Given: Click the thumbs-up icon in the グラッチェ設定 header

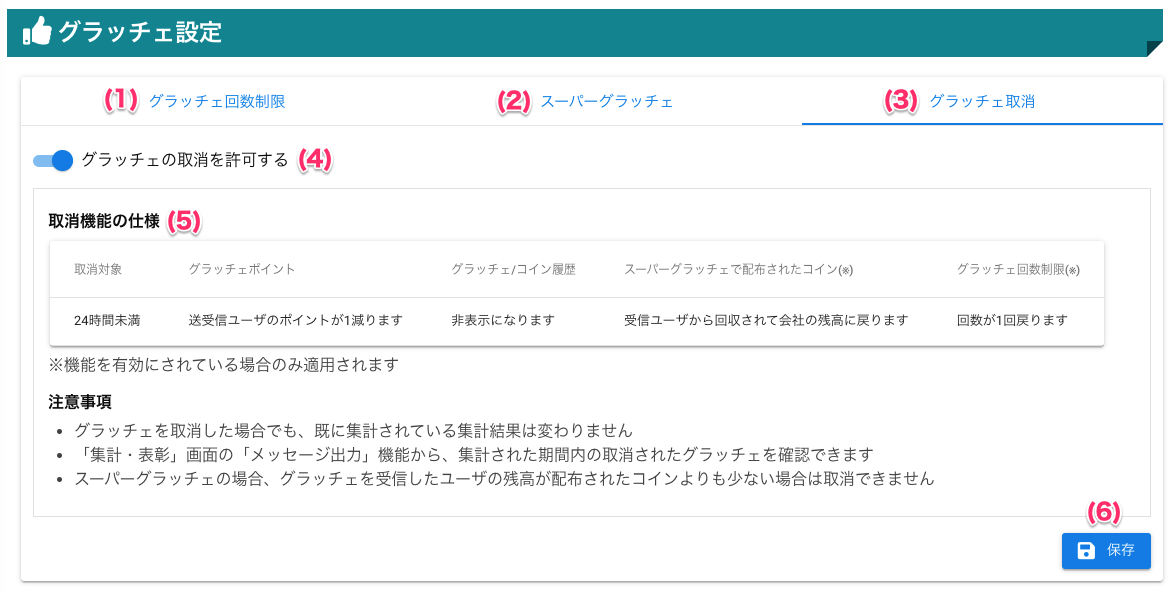Looking at the screenshot, I should [37, 31].
